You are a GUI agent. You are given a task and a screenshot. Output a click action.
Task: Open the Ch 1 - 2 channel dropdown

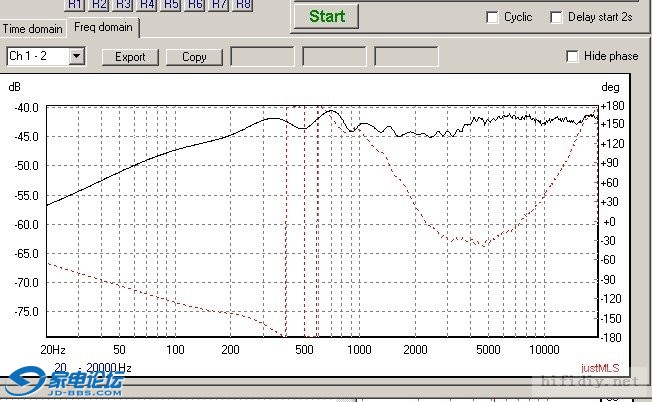[77, 57]
